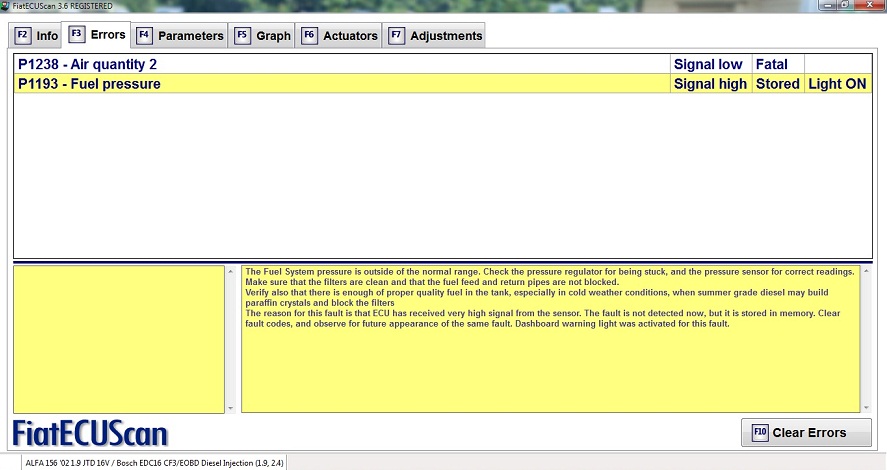The image size is (887, 470).
Task: Click the Signal low cell
Action: (x=708, y=64)
